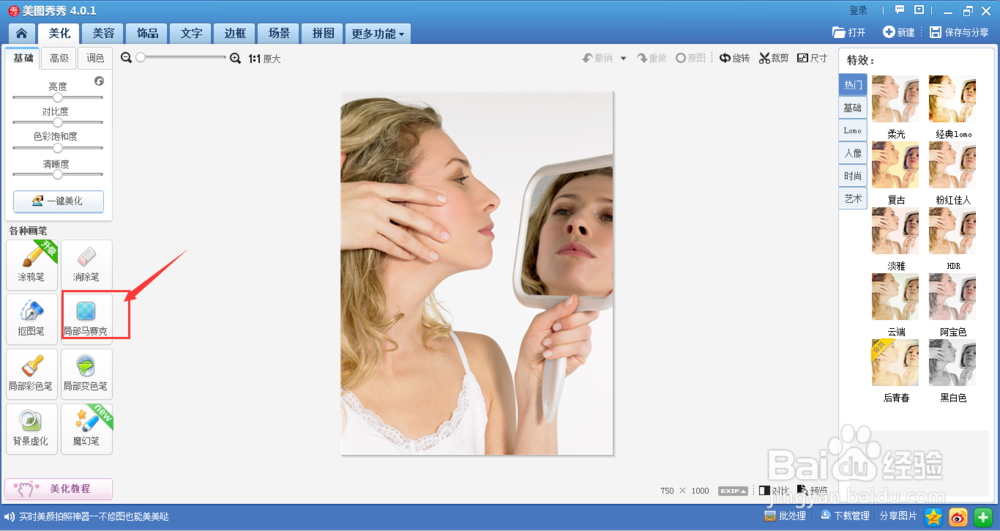Select the 热门 effects category
The height and width of the screenshot is (531, 1000).
click(x=853, y=85)
